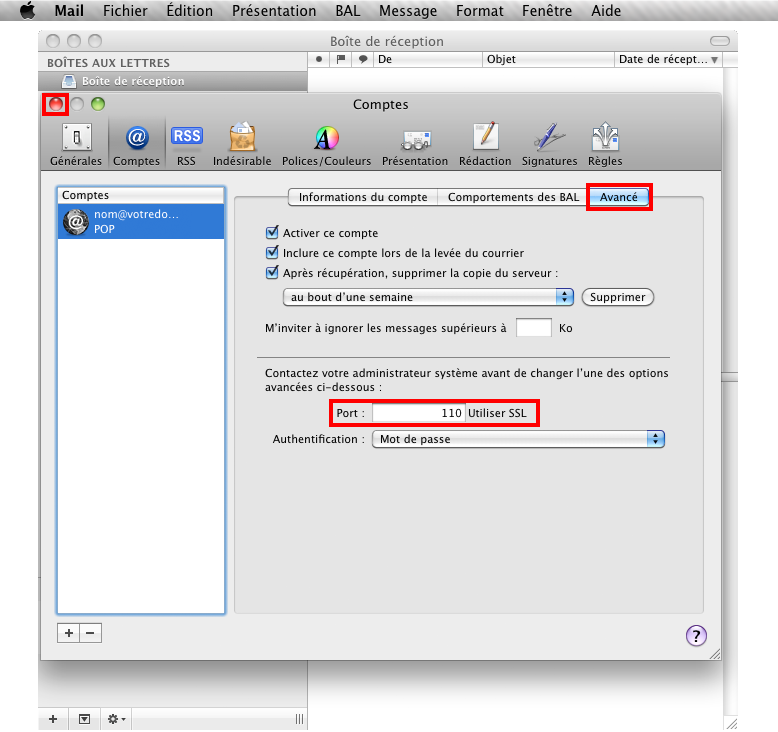Click the Port number field
This screenshot has height=732, width=778.
[x=418, y=413]
